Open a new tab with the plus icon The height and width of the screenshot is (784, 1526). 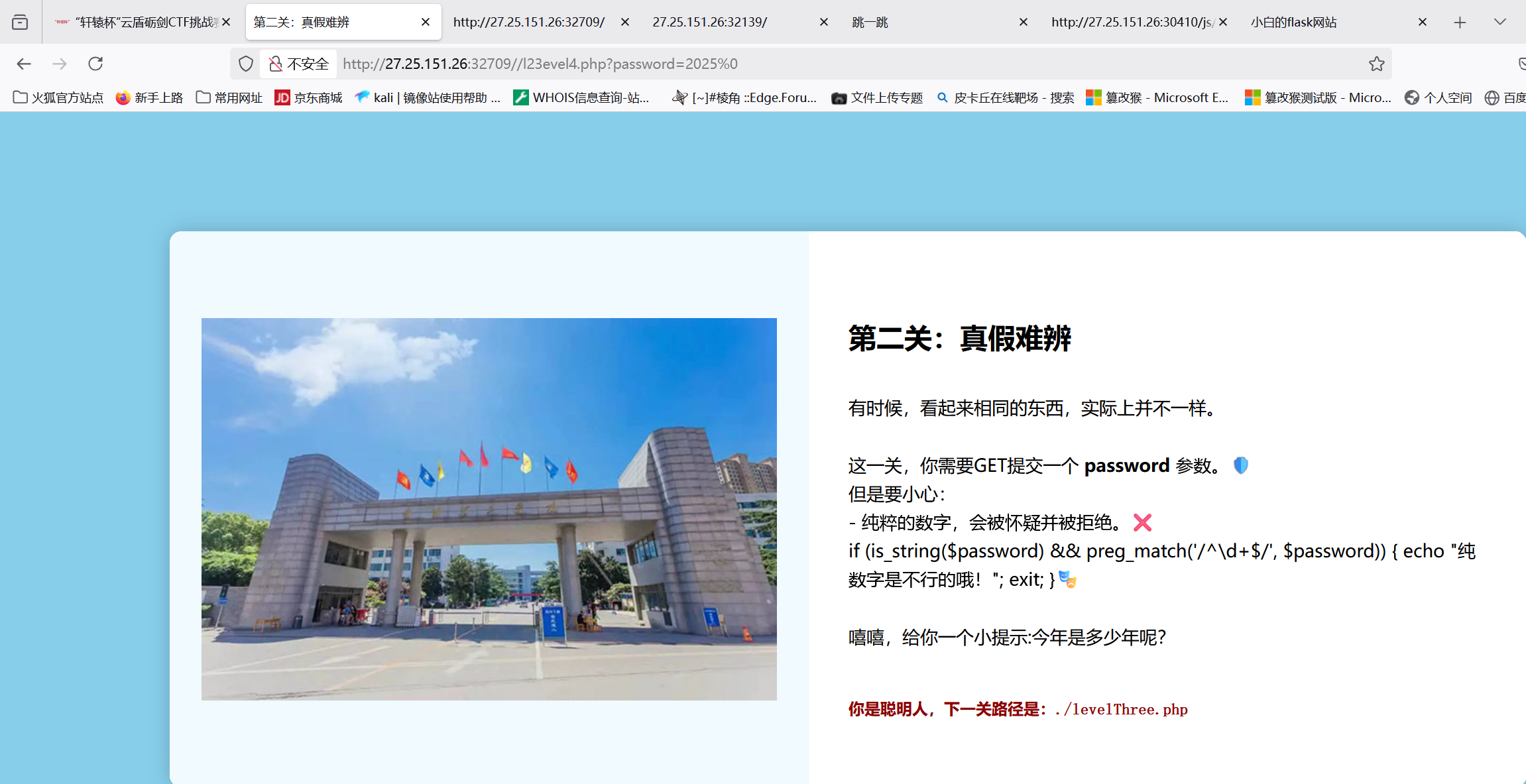1460,23
